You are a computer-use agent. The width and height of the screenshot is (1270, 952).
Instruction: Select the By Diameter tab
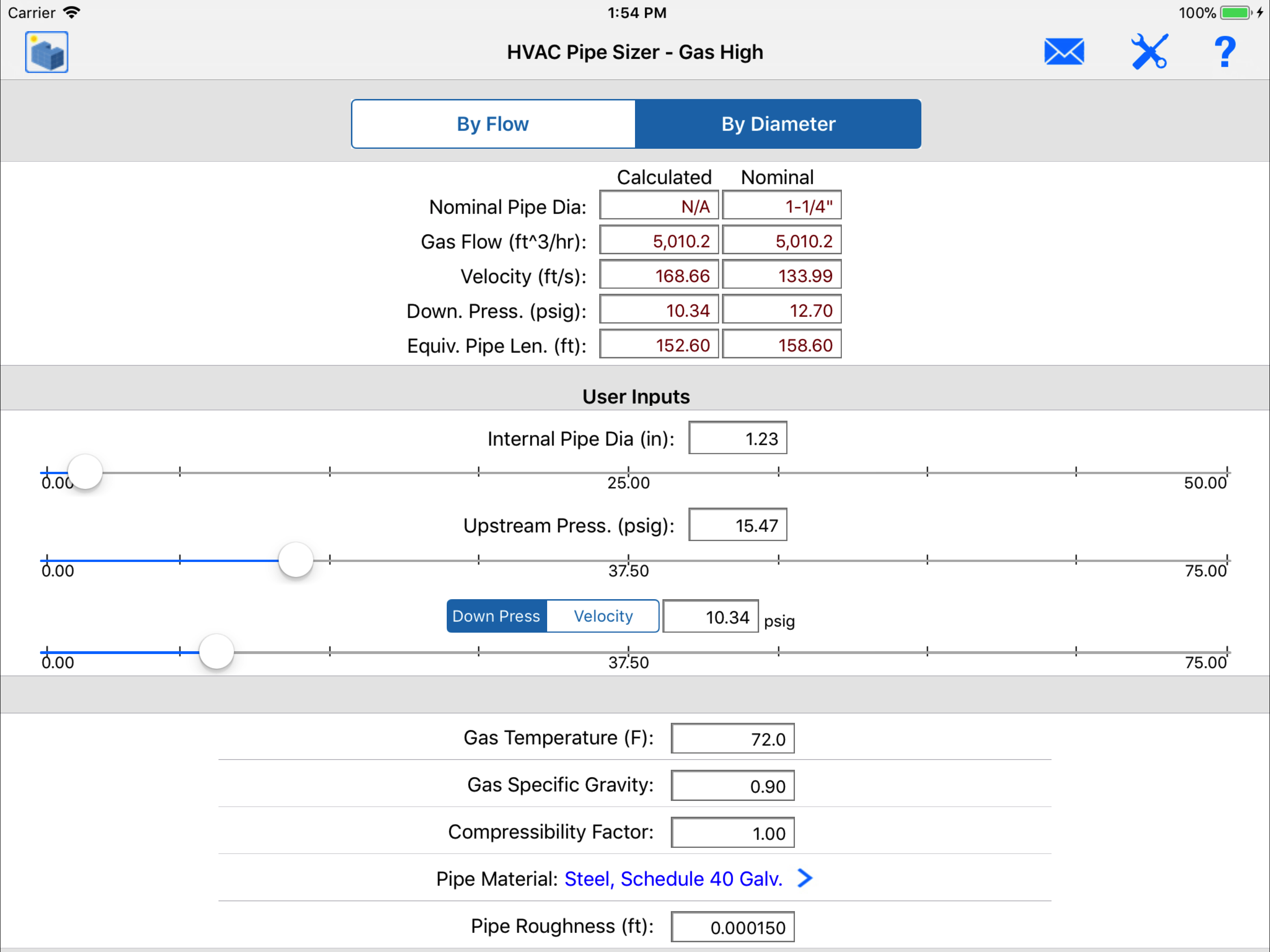(x=778, y=124)
